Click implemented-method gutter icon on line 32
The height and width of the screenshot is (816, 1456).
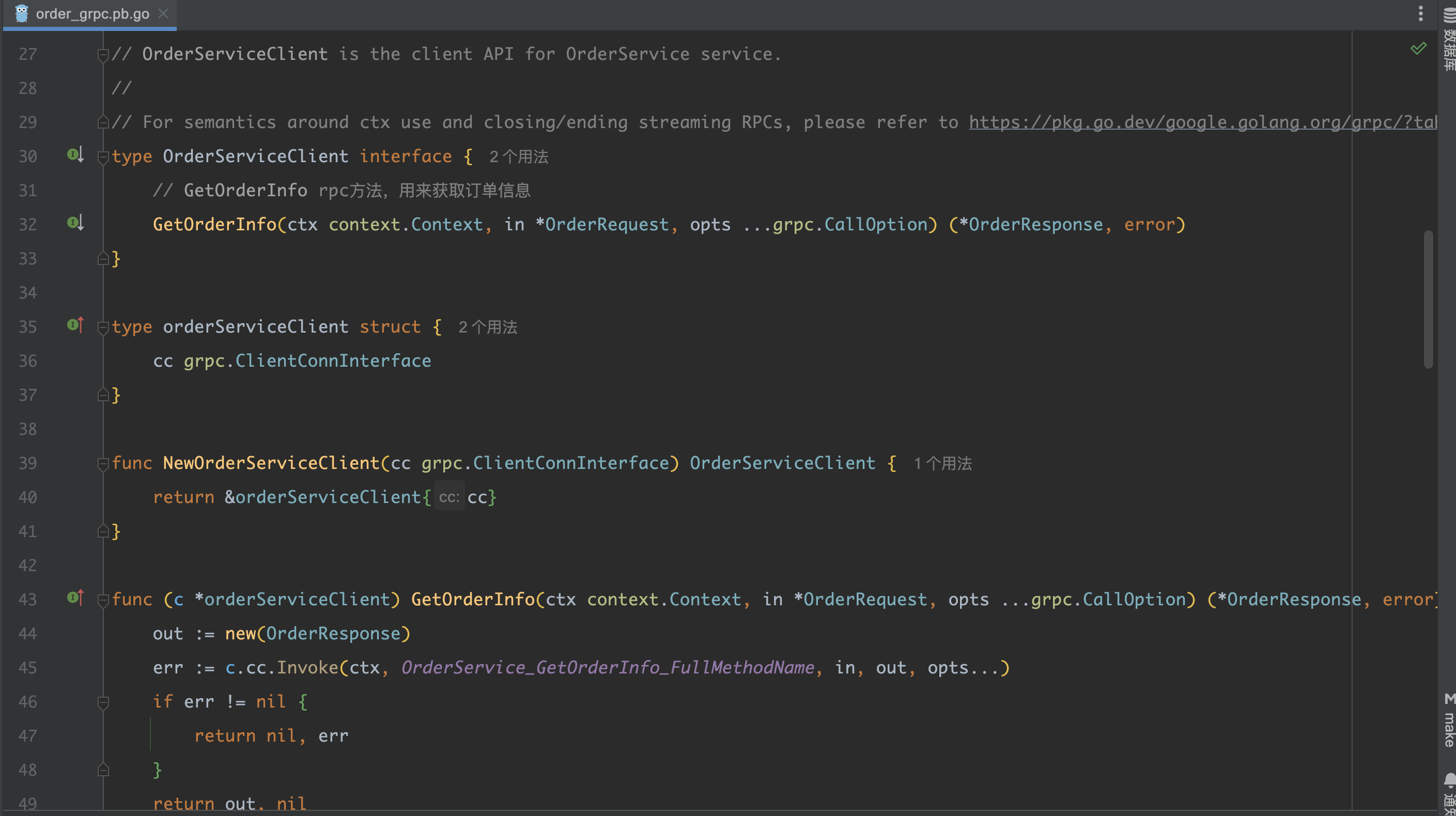(x=75, y=223)
